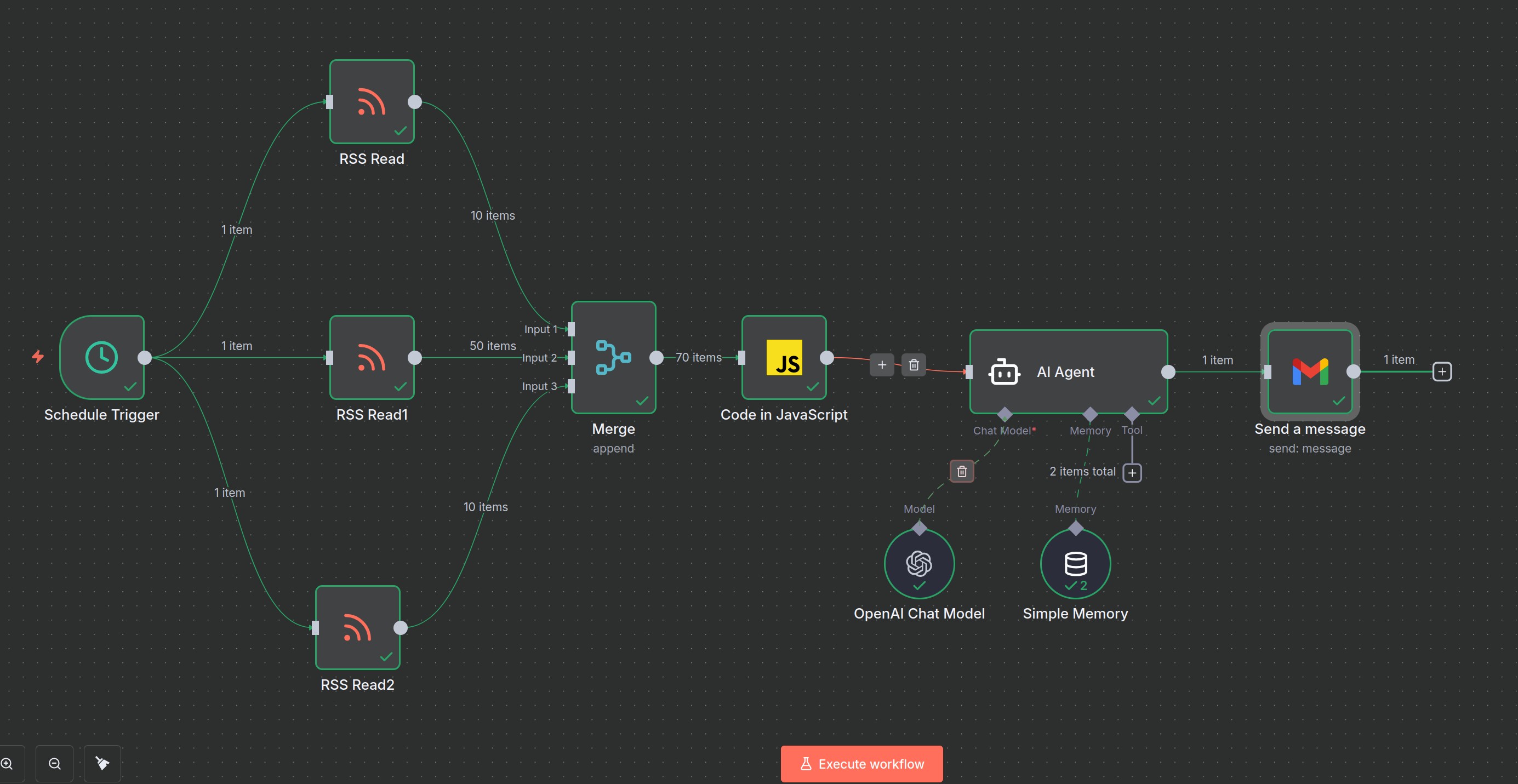Screen dimensions: 1518x784
Task: Click the '70 items' connection label
Action: click(698, 358)
